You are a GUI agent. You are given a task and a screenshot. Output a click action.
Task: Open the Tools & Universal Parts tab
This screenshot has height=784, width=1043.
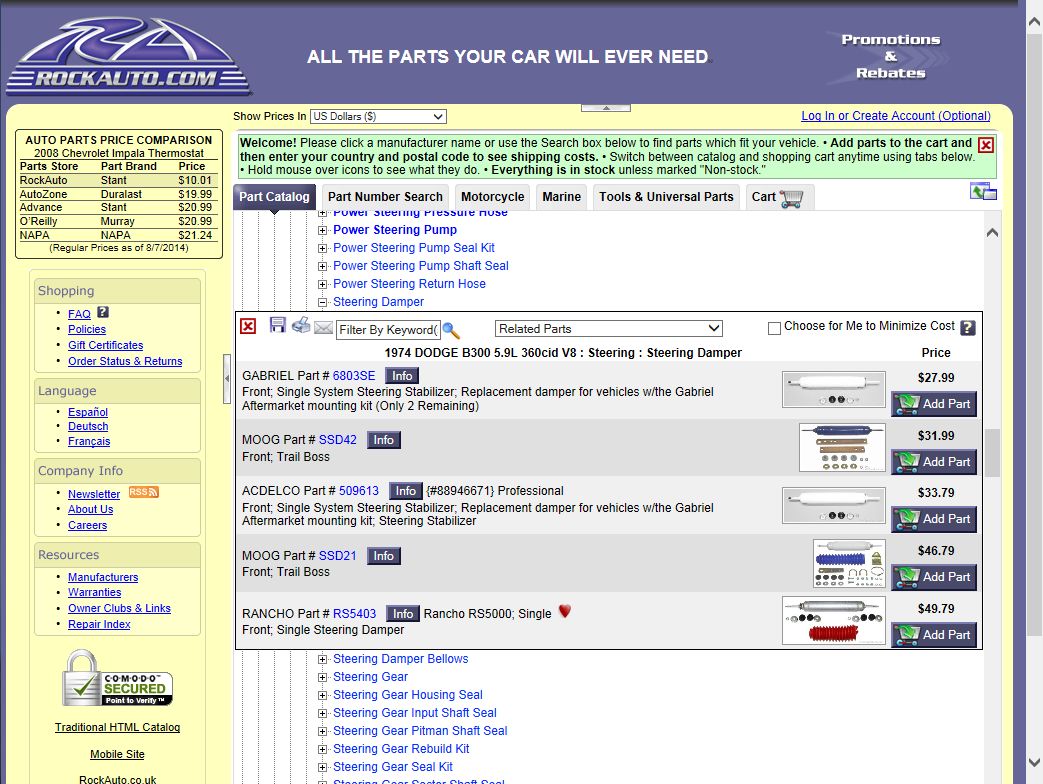(x=666, y=197)
